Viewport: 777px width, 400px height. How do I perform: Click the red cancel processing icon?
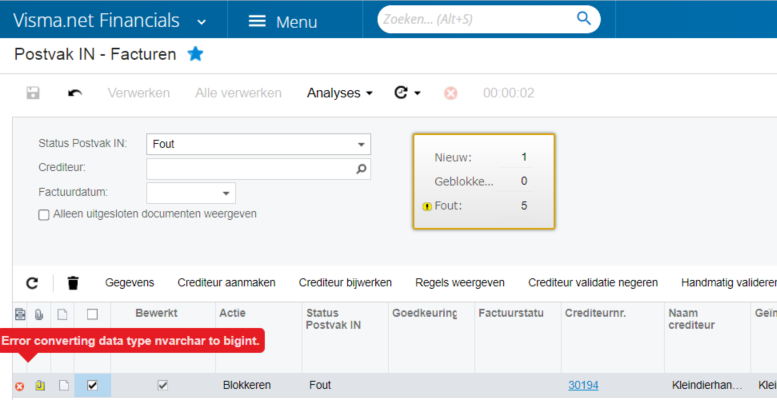point(450,93)
